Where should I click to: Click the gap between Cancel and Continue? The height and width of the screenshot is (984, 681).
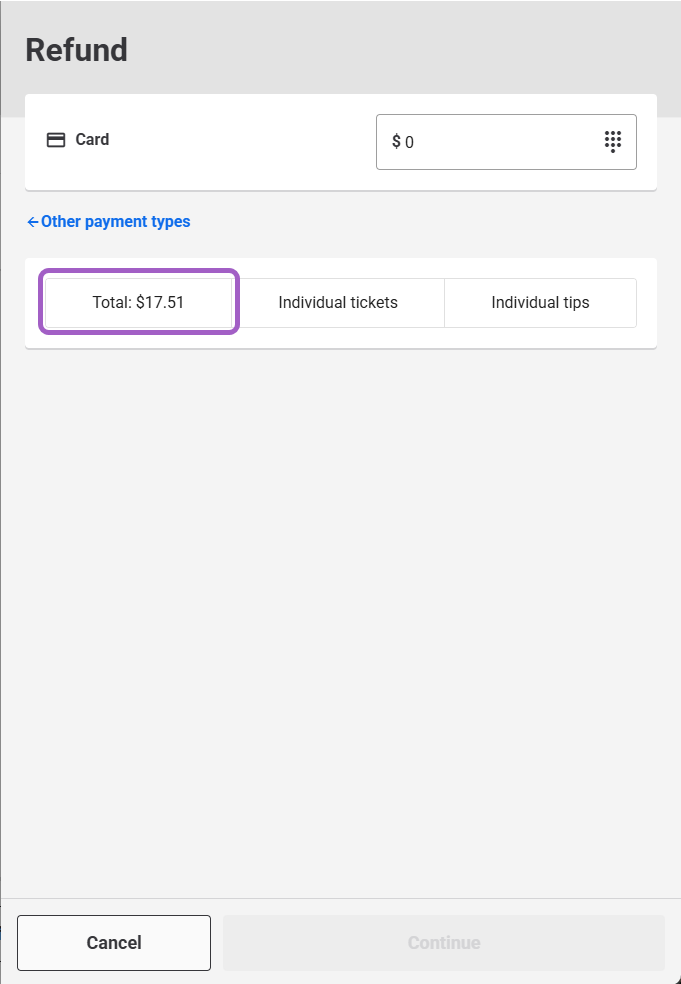pyautogui.click(x=217, y=942)
